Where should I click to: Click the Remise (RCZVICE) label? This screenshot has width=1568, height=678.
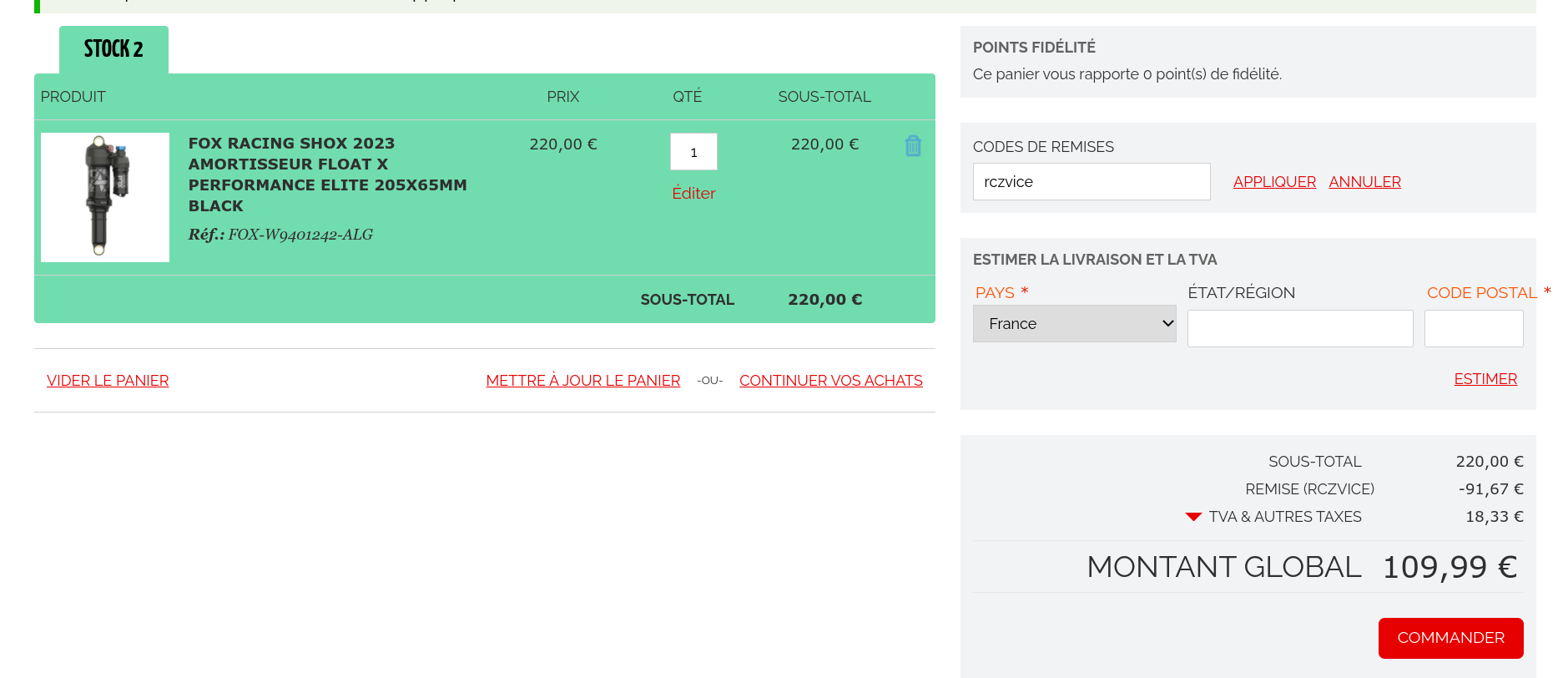click(x=1309, y=489)
